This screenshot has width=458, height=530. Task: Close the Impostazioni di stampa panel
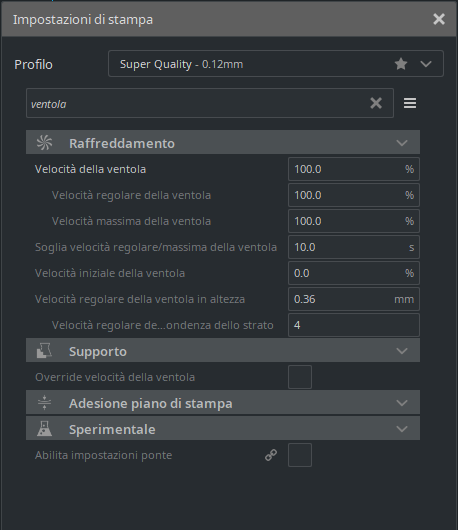(439, 19)
